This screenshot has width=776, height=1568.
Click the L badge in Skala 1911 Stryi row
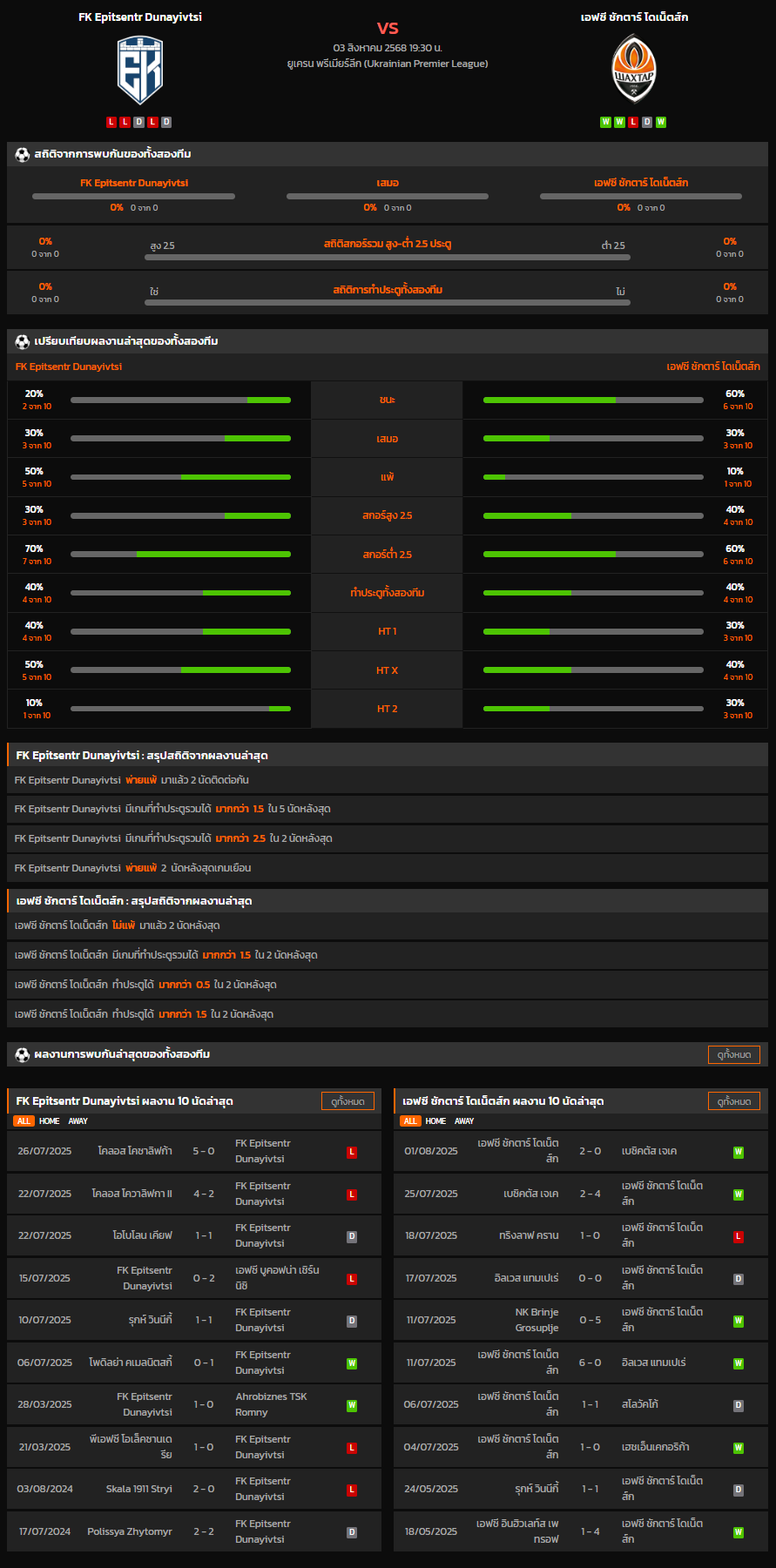(x=352, y=1490)
